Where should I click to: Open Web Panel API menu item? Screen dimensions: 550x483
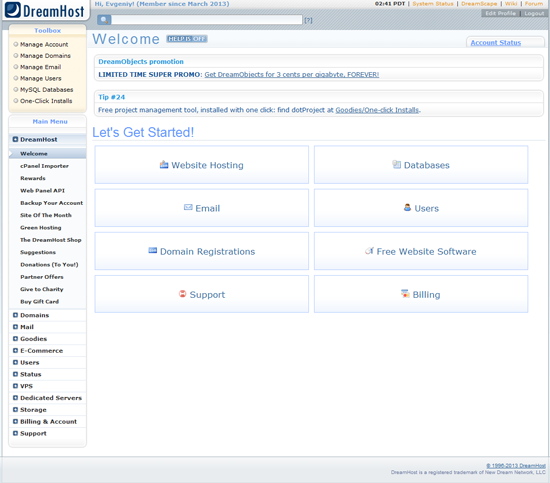coord(42,190)
